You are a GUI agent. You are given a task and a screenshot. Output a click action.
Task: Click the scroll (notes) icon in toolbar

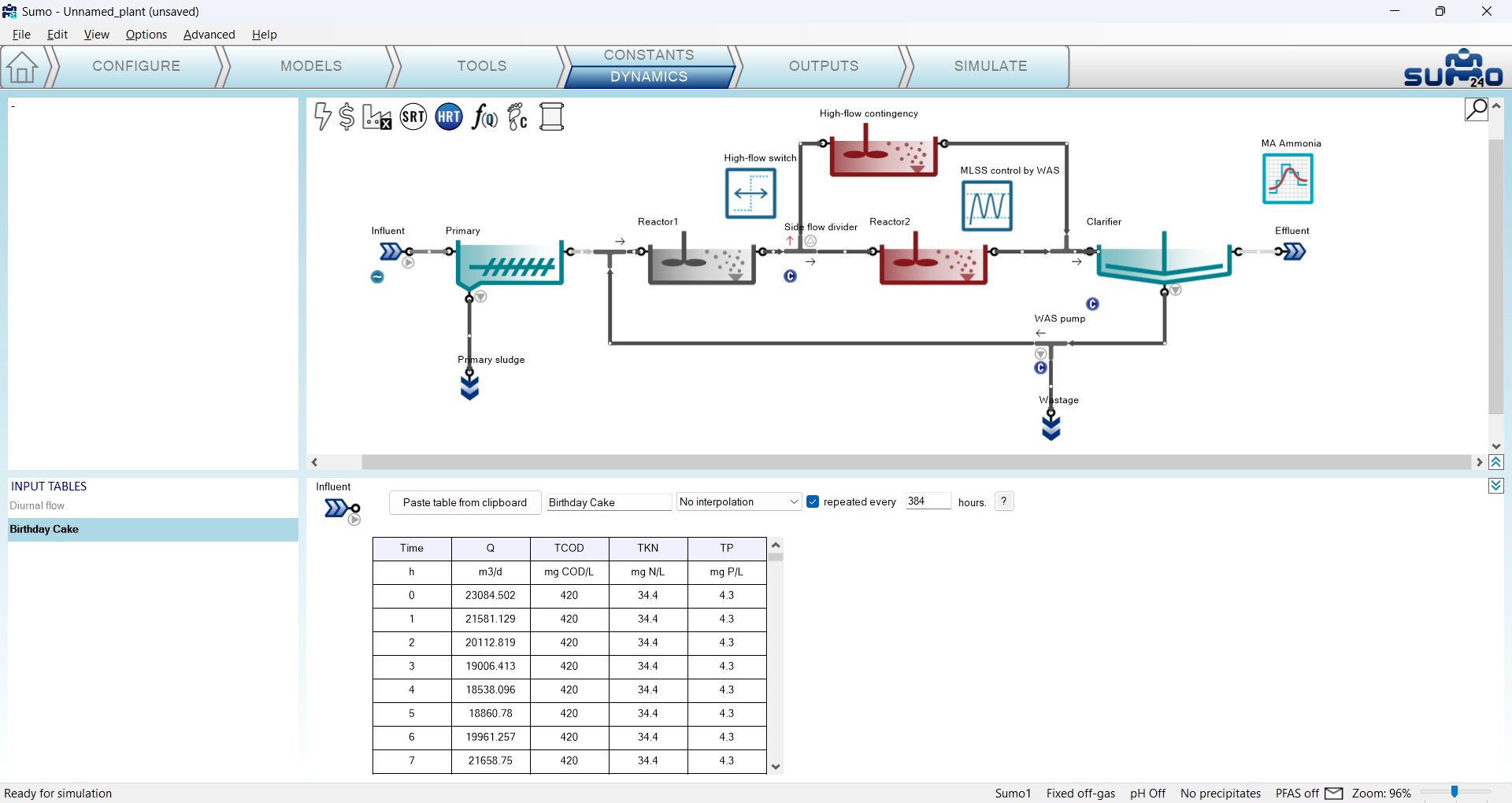point(552,117)
